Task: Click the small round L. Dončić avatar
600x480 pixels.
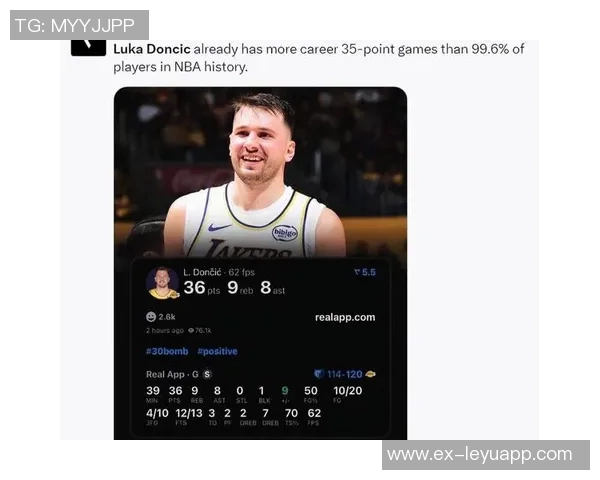Action: (x=163, y=283)
